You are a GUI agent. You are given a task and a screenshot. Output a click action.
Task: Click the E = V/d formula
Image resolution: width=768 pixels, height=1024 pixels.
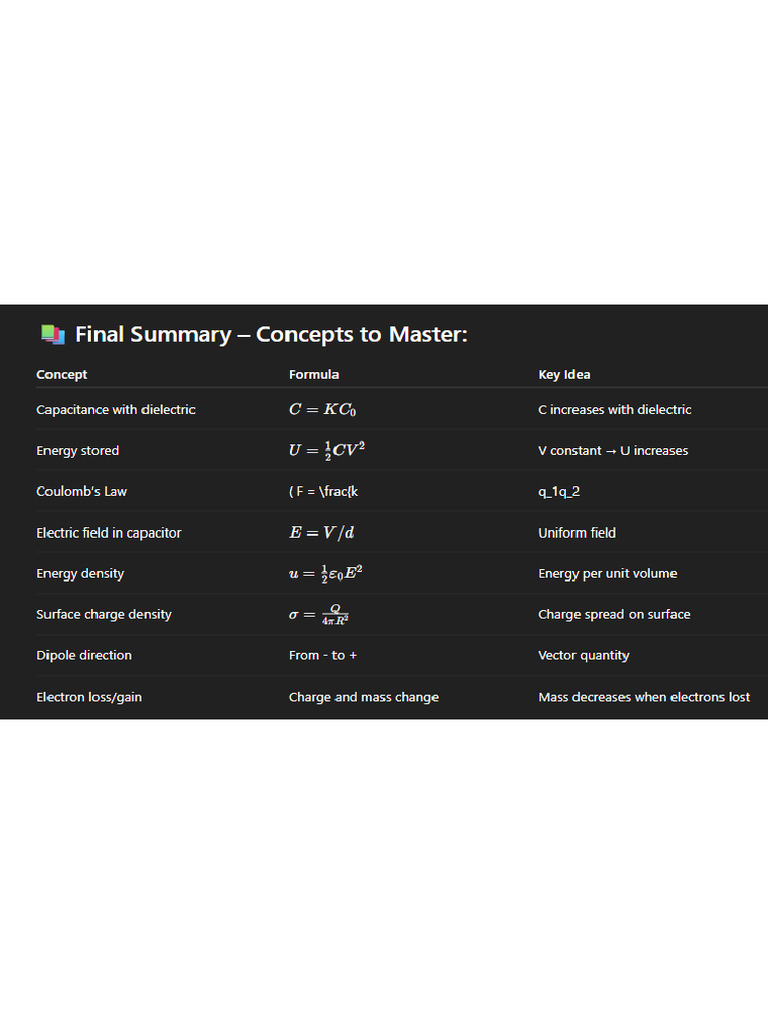pos(322,533)
